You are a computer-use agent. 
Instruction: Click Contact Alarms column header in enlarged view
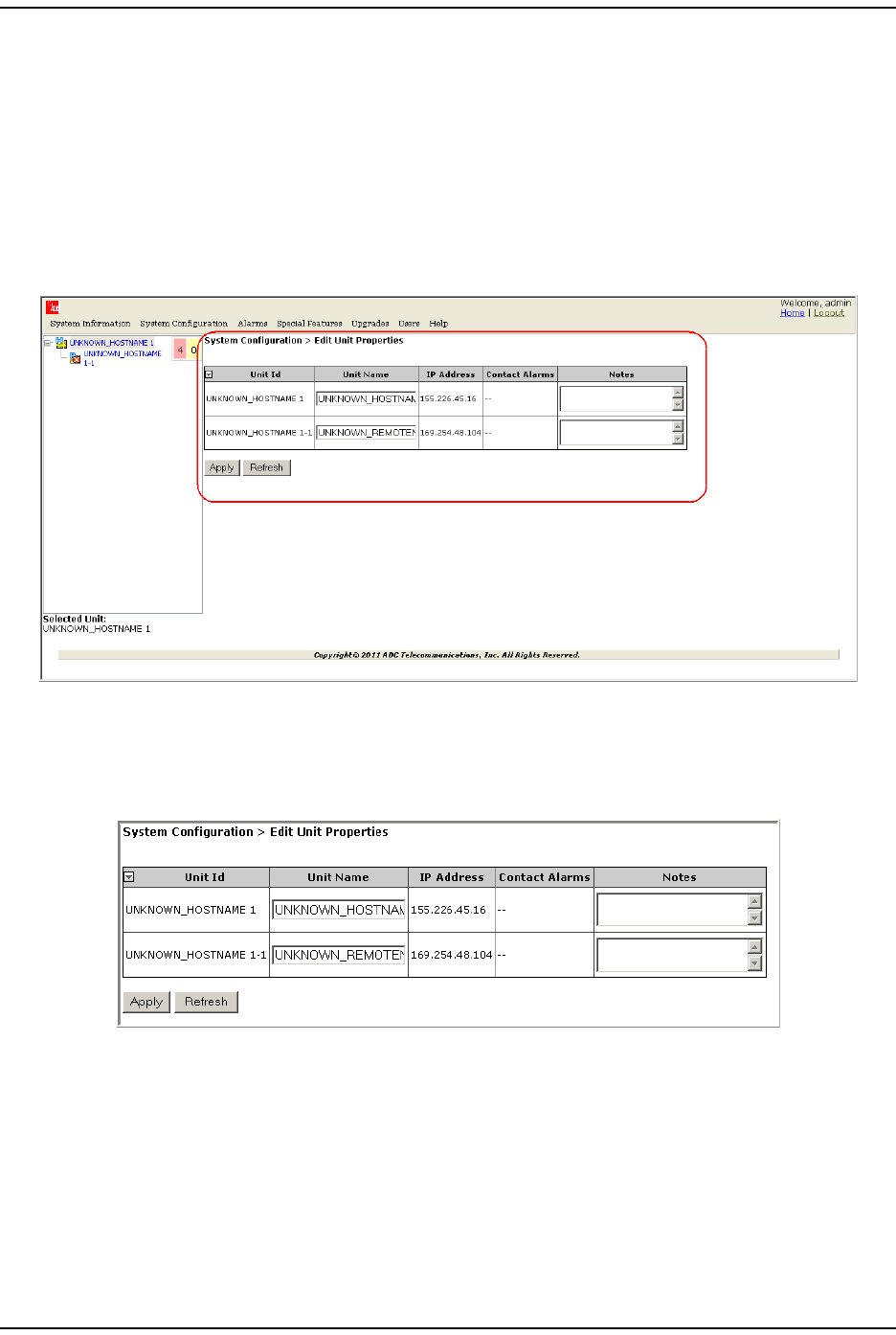tap(545, 877)
